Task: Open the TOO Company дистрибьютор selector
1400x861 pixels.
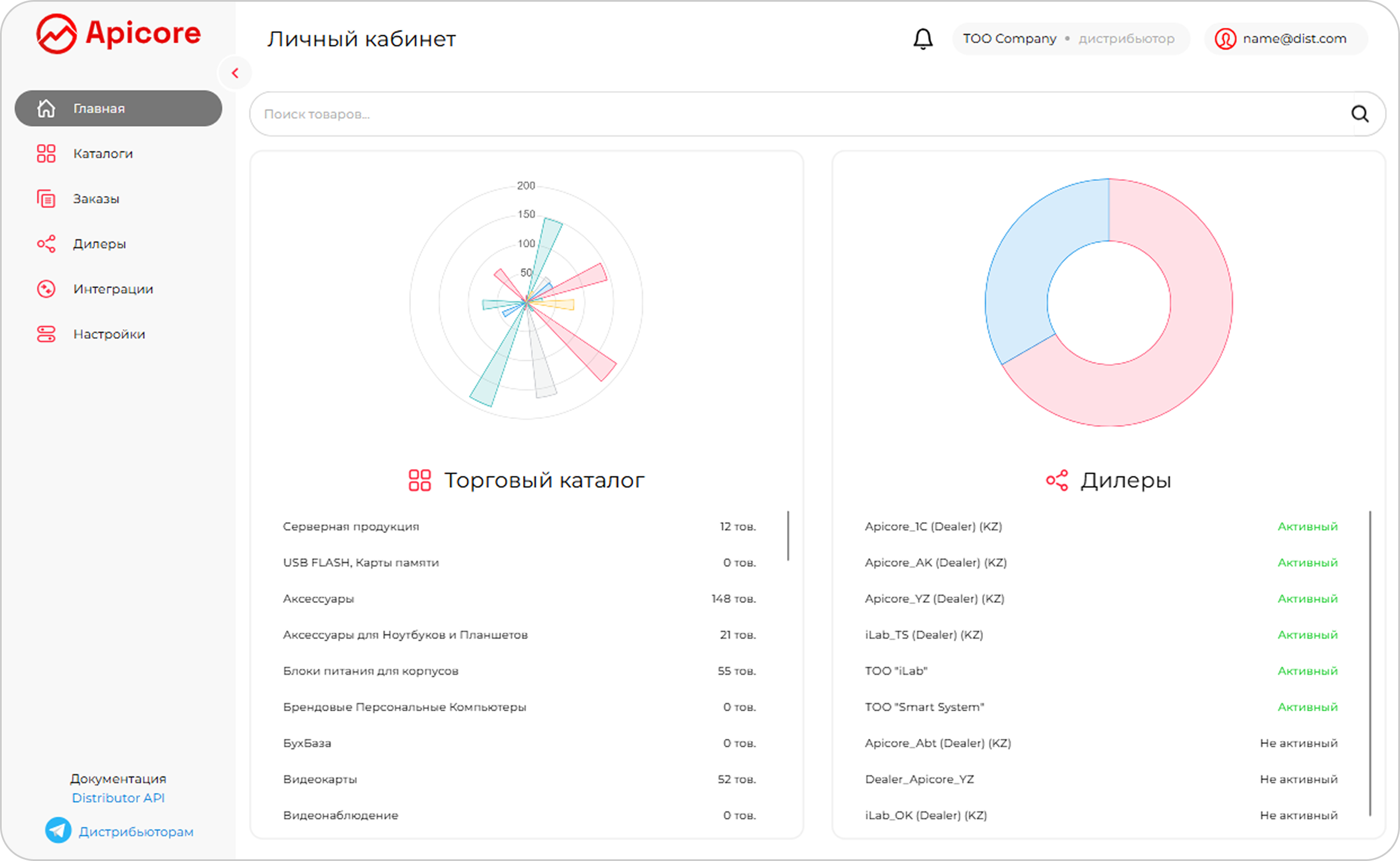Action: coord(1070,39)
